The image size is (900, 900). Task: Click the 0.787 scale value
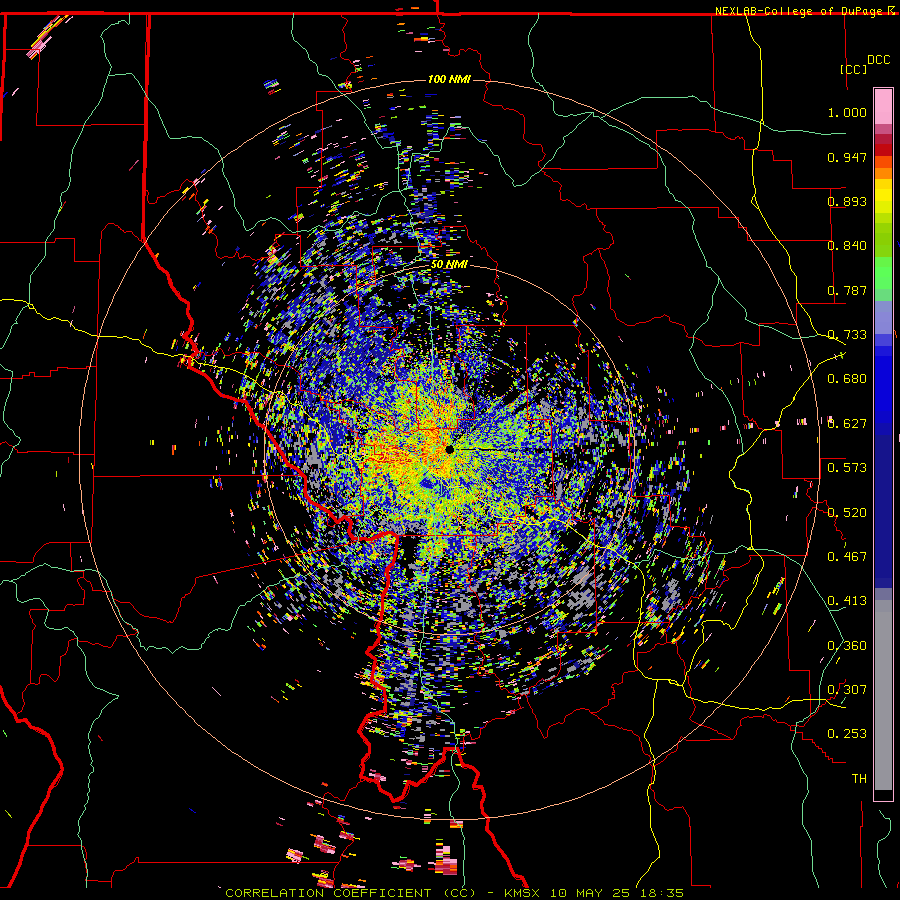(x=847, y=290)
